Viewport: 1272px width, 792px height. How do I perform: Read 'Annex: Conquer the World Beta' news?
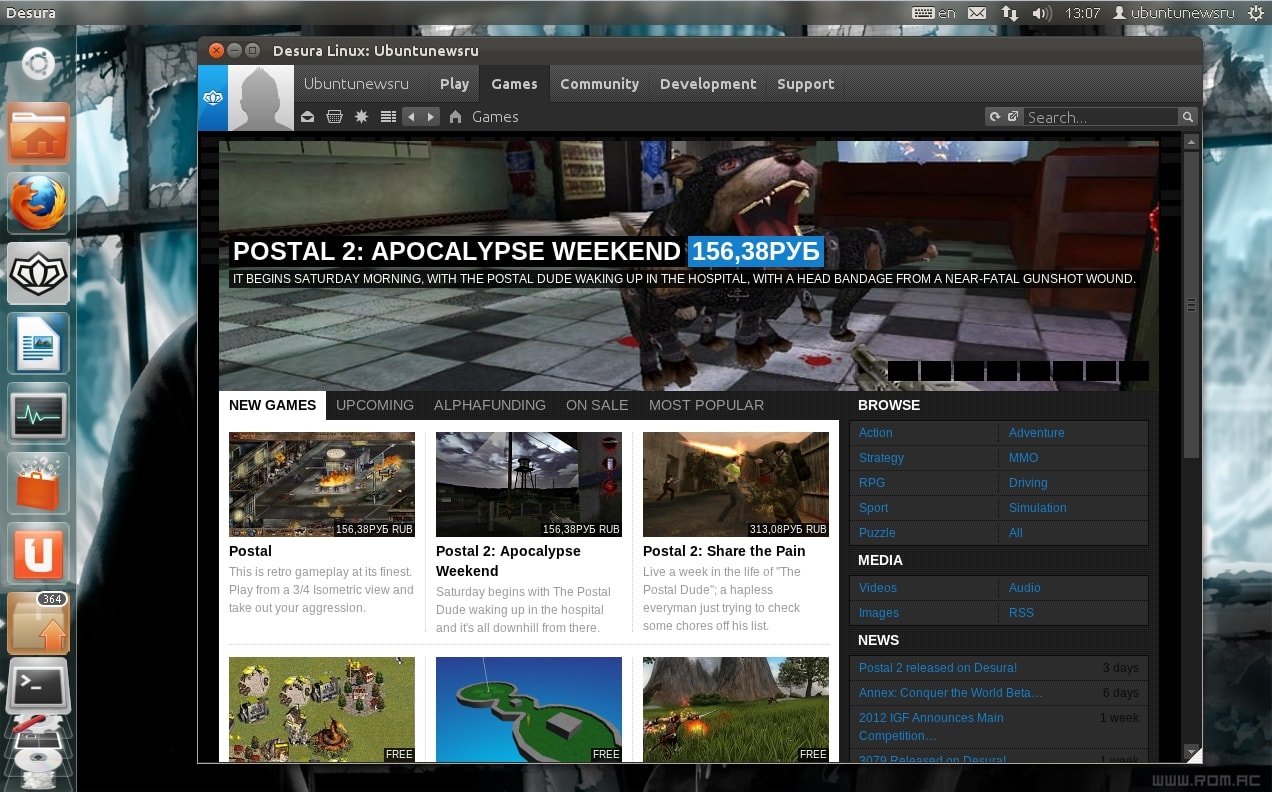tap(950, 693)
